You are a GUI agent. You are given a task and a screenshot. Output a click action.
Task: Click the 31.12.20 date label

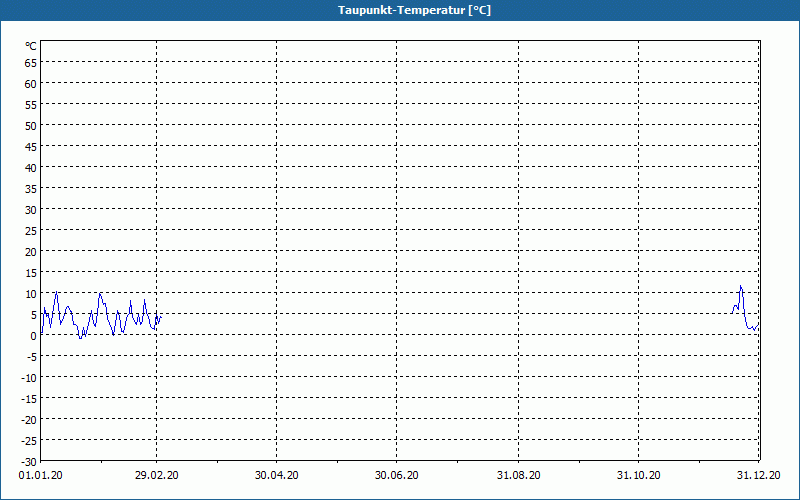pos(757,476)
